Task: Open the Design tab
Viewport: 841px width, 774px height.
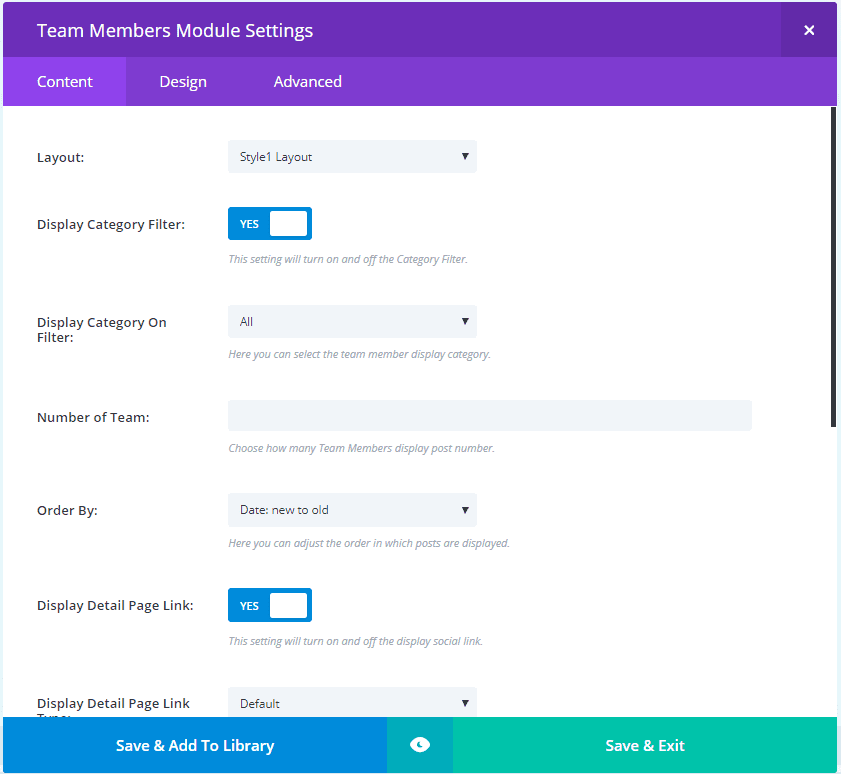Action: [x=183, y=82]
